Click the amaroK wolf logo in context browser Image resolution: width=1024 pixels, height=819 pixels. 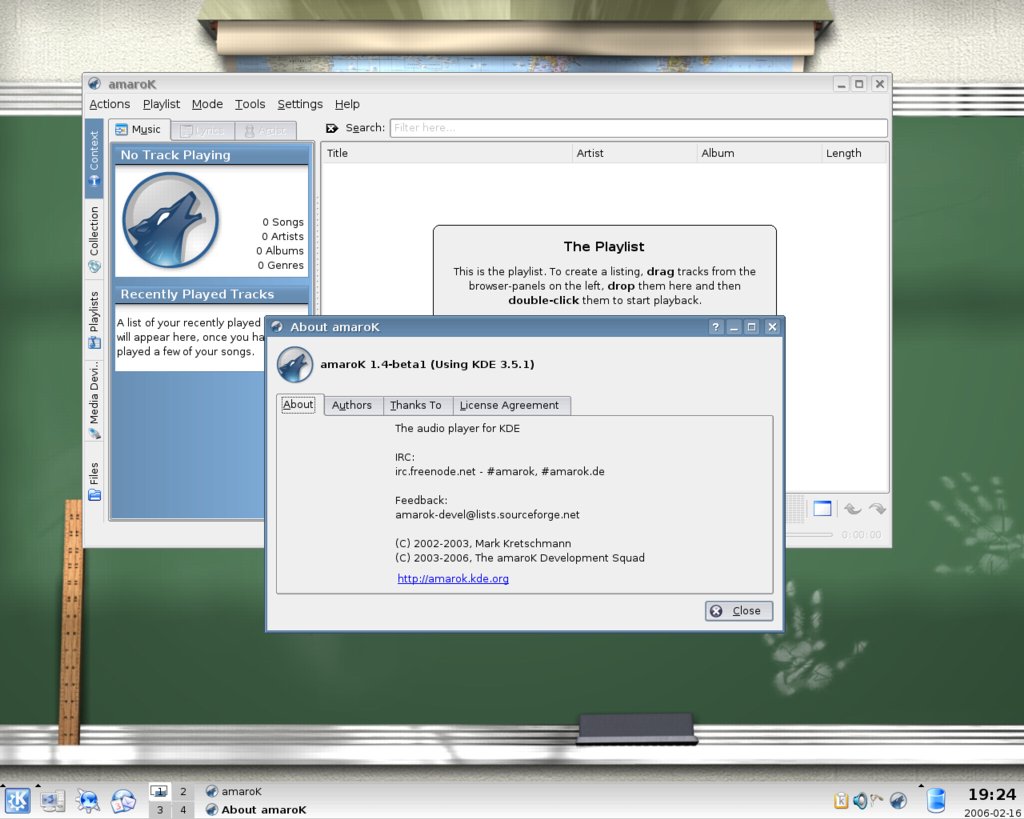(170, 220)
